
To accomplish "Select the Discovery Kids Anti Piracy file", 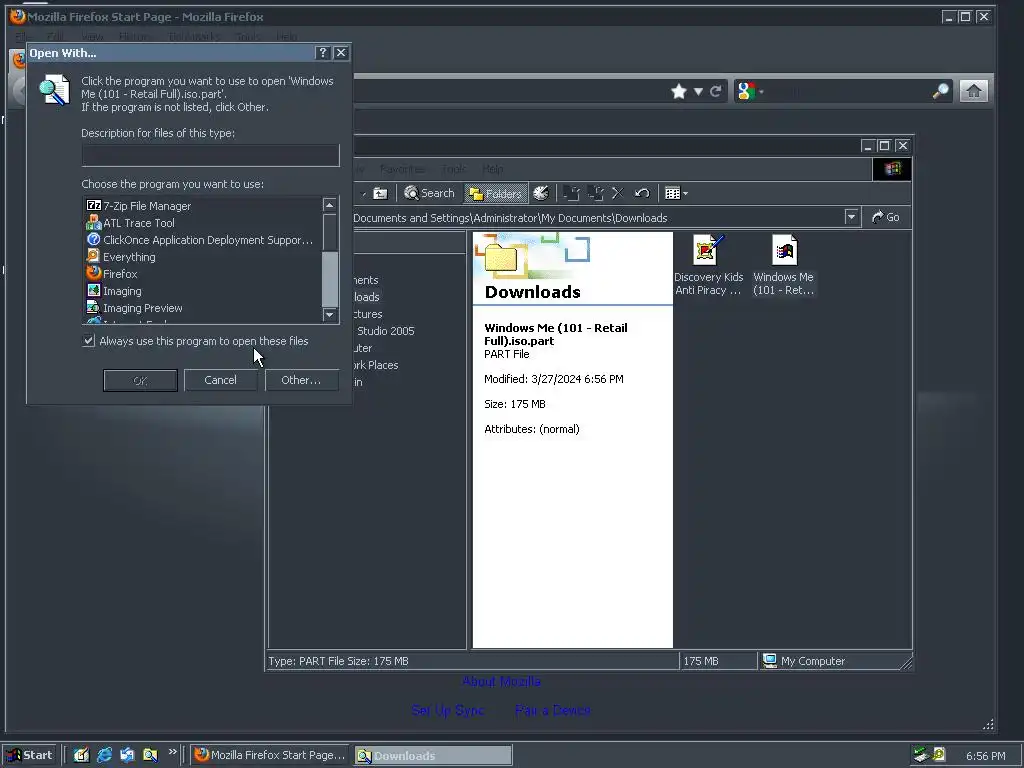I will click(709, 264).
